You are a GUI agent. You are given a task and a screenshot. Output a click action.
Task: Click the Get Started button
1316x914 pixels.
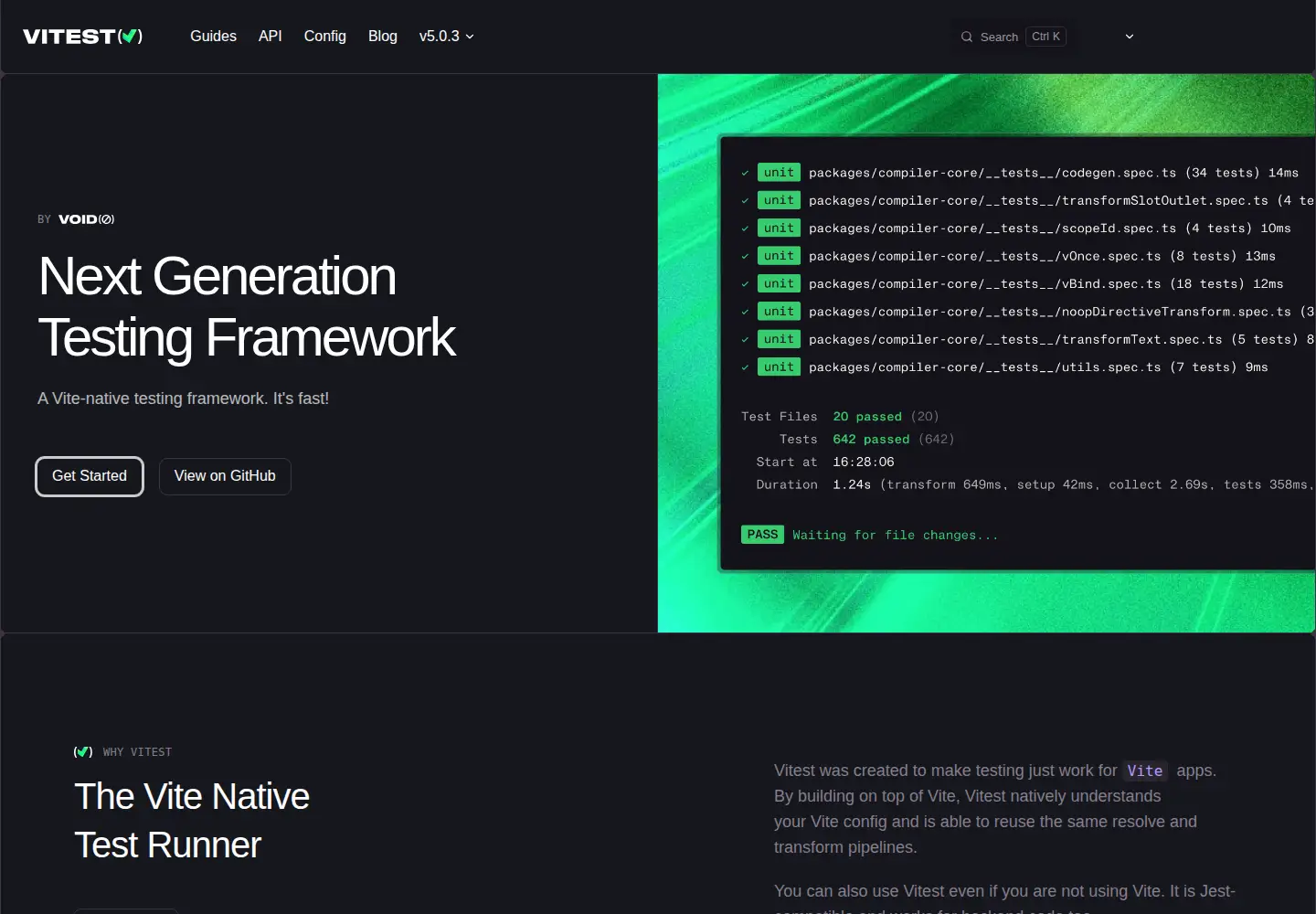click(90, 476)
